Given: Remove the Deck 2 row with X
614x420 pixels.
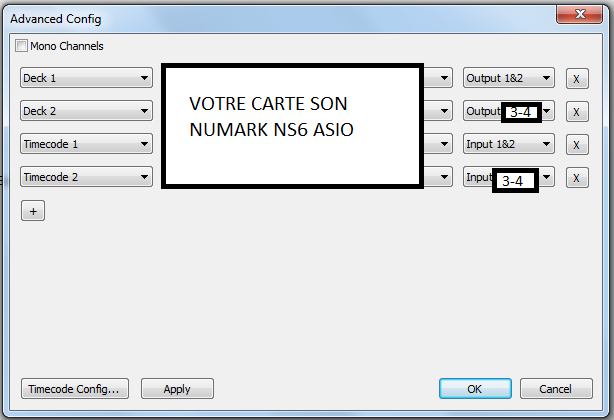Looking at the screenshot, I should (577, 111).
